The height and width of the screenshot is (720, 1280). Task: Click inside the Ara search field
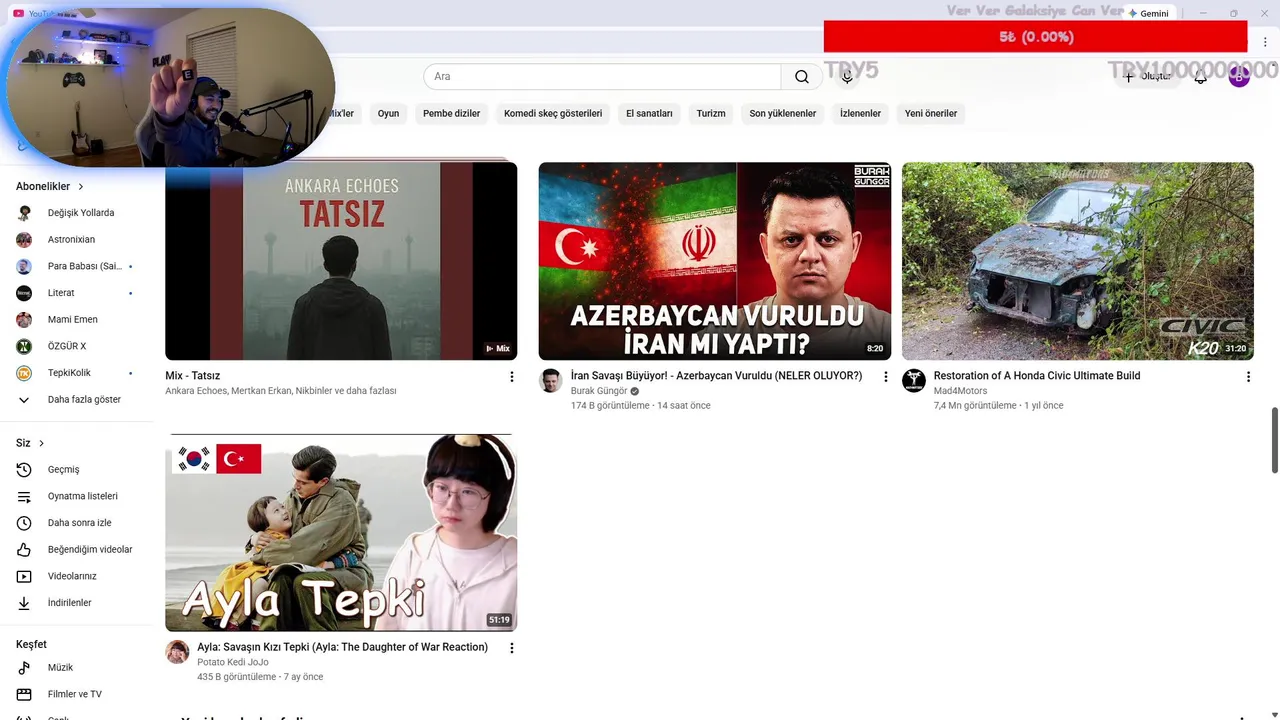coord(602,77)
